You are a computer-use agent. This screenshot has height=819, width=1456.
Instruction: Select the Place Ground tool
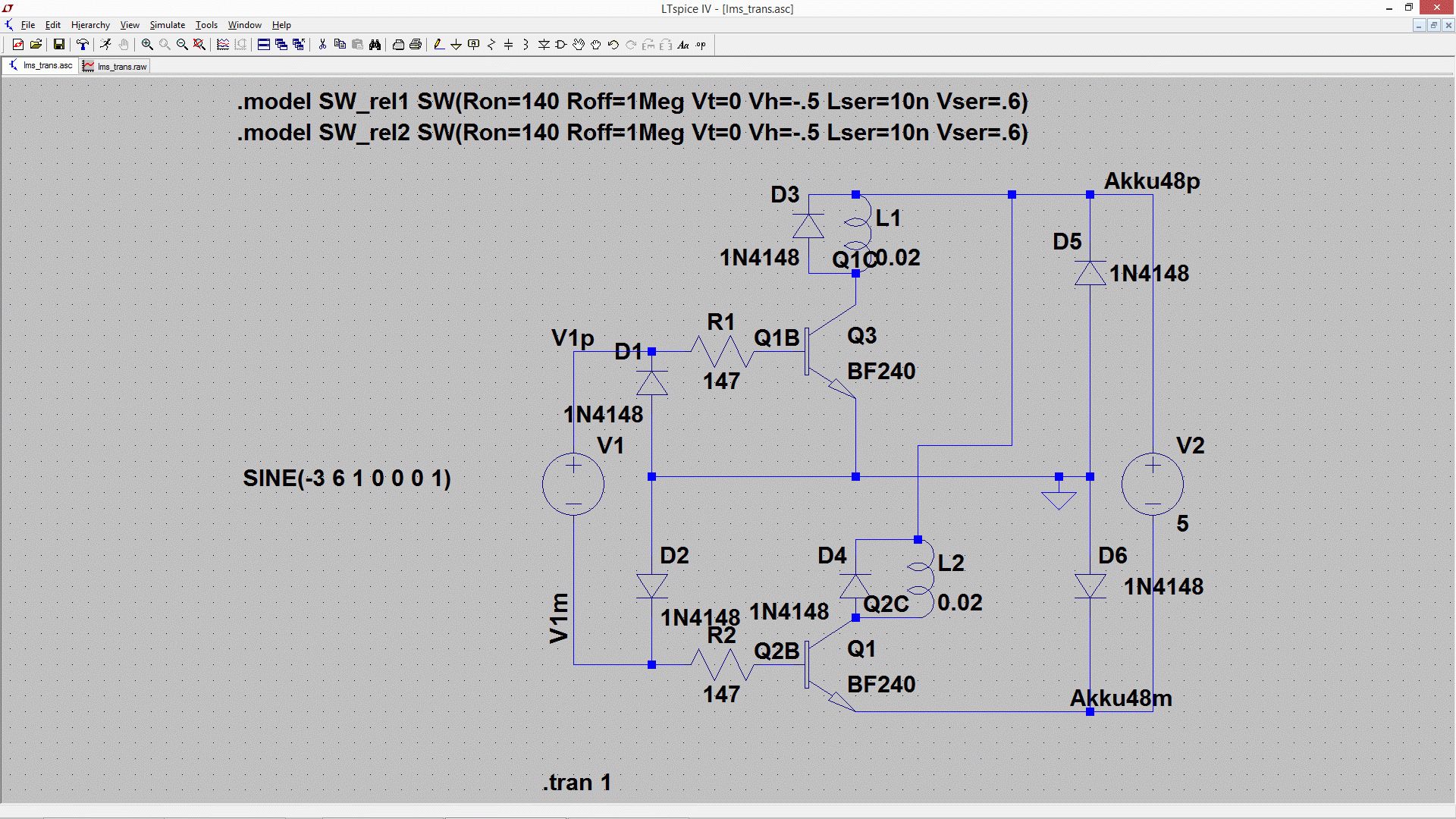click(456, 45)
